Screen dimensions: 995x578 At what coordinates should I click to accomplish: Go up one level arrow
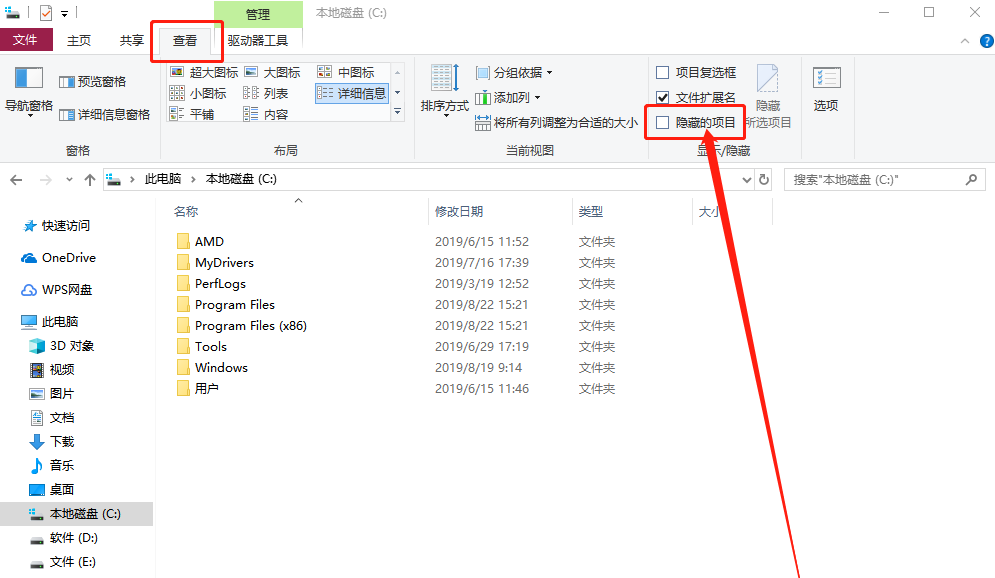90,180
